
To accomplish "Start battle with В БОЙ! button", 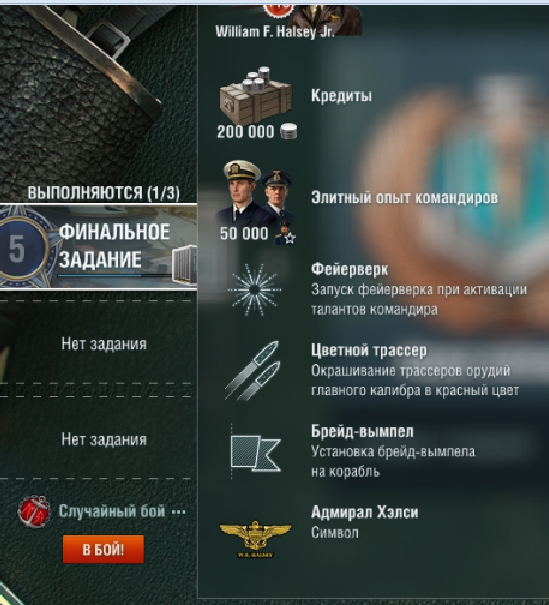I will point(103,549).
